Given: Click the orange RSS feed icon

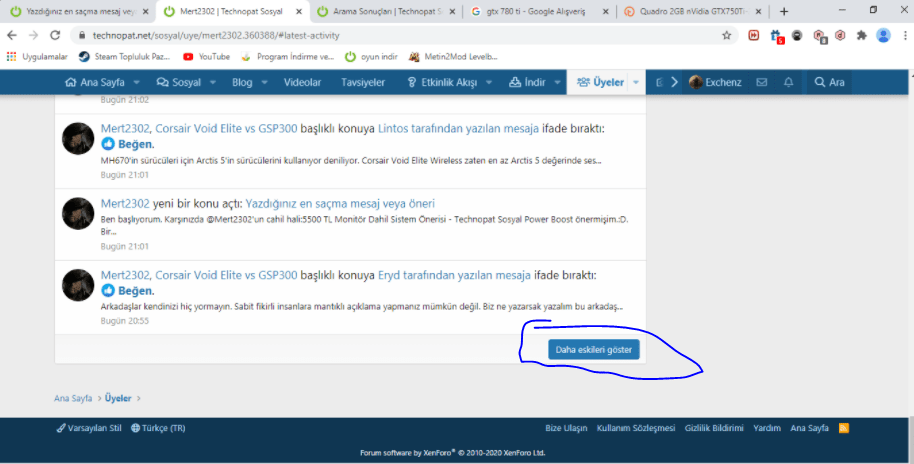Looking at the screenshot, I should 843,428.
